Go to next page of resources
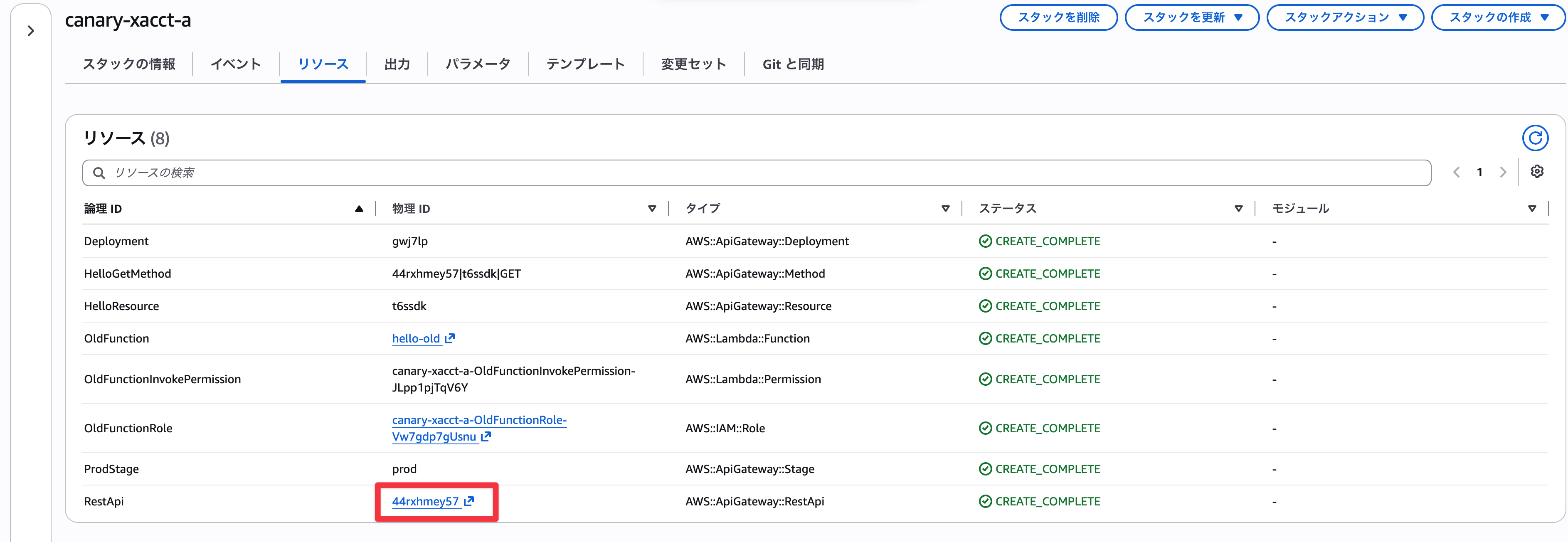Viewport: 1568px width, 542px height. coord(1503,172)
